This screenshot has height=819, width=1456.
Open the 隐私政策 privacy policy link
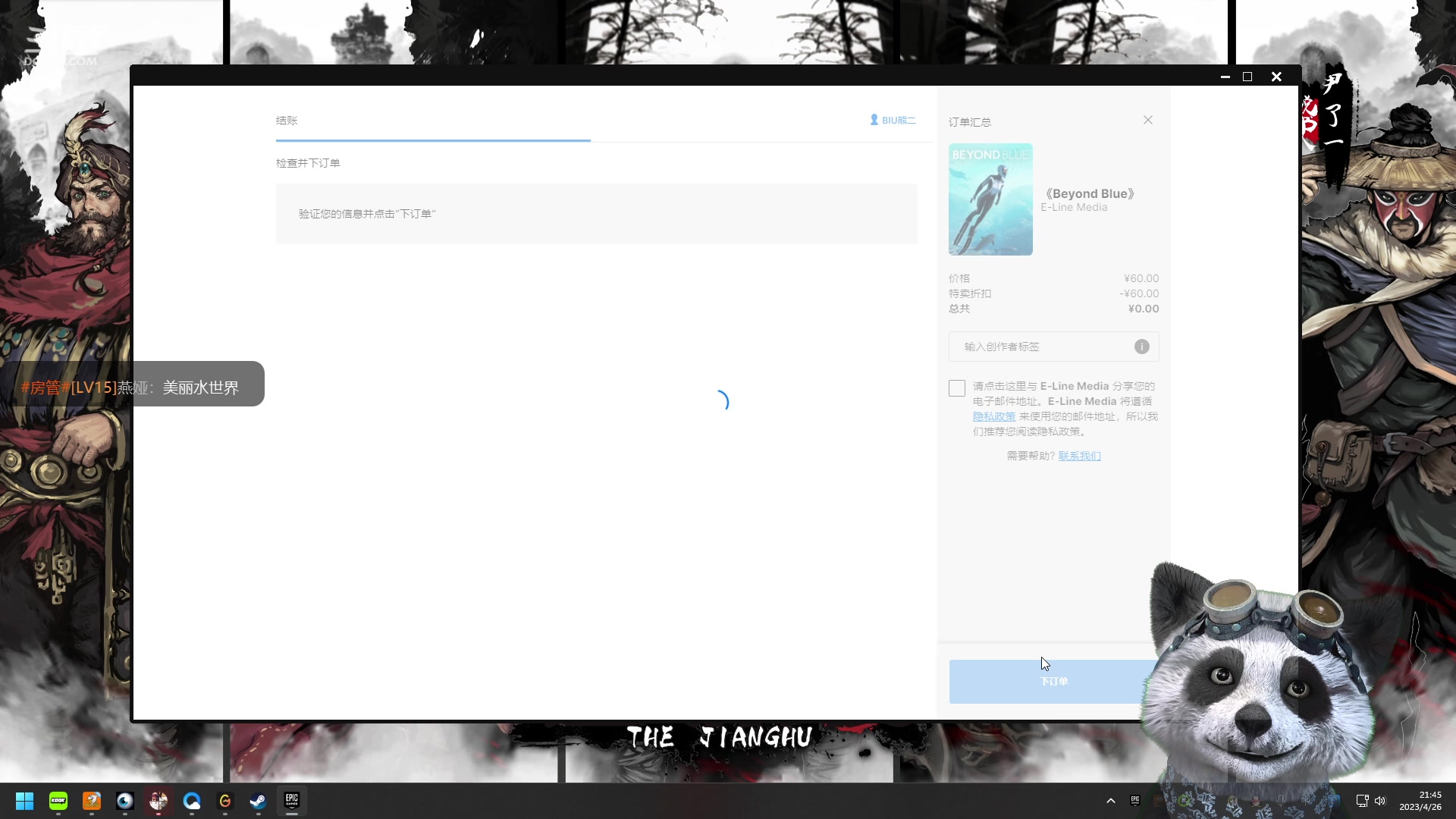pyautogui.click(x=994, y=416)
